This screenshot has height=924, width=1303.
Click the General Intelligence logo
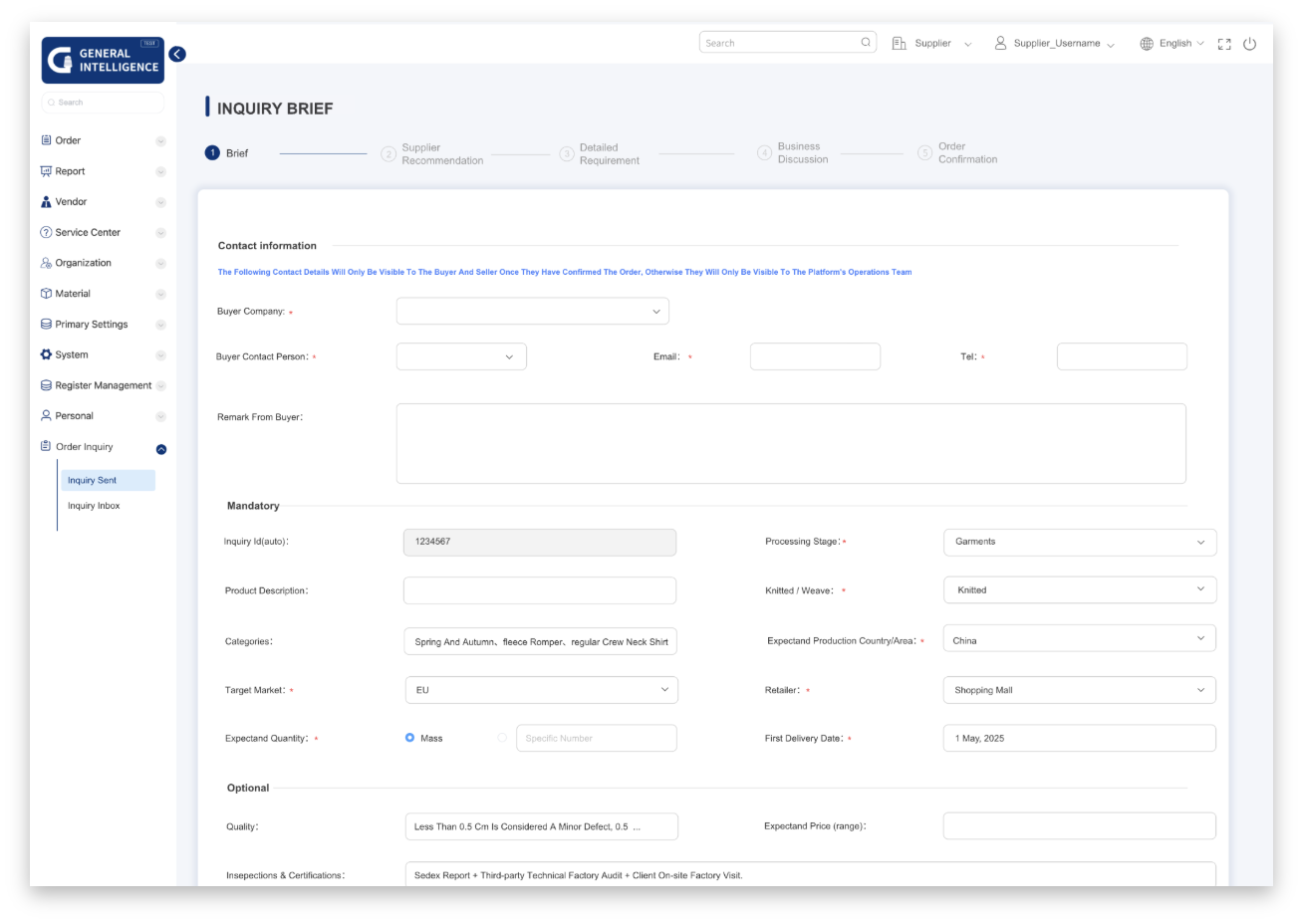(103, 60)
